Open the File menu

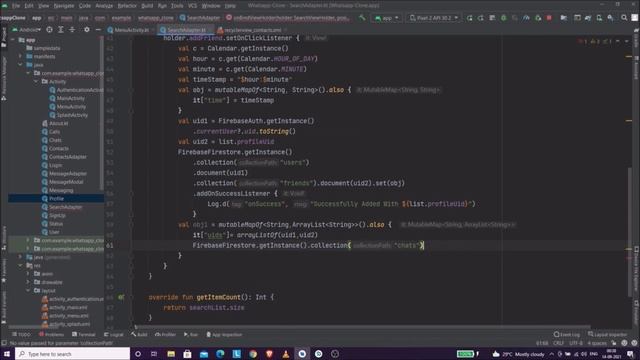16,6
